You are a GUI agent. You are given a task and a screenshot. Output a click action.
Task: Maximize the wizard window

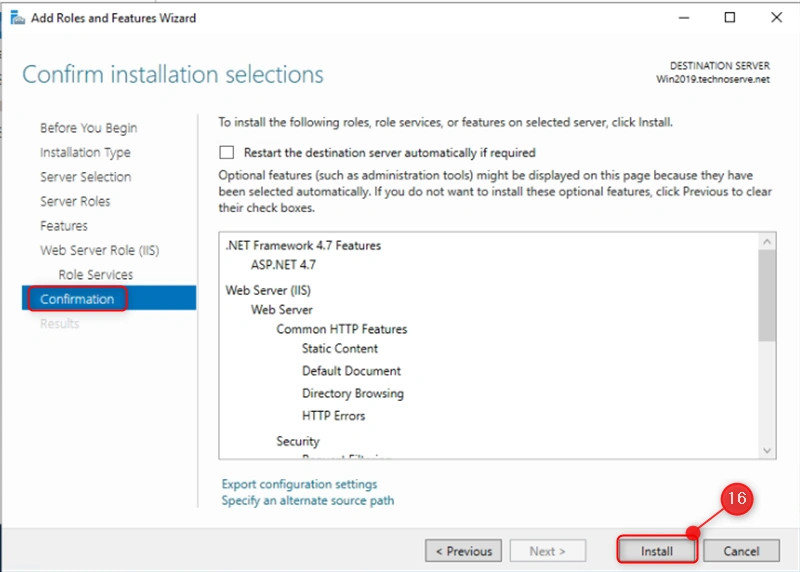(x=730, y=18)
